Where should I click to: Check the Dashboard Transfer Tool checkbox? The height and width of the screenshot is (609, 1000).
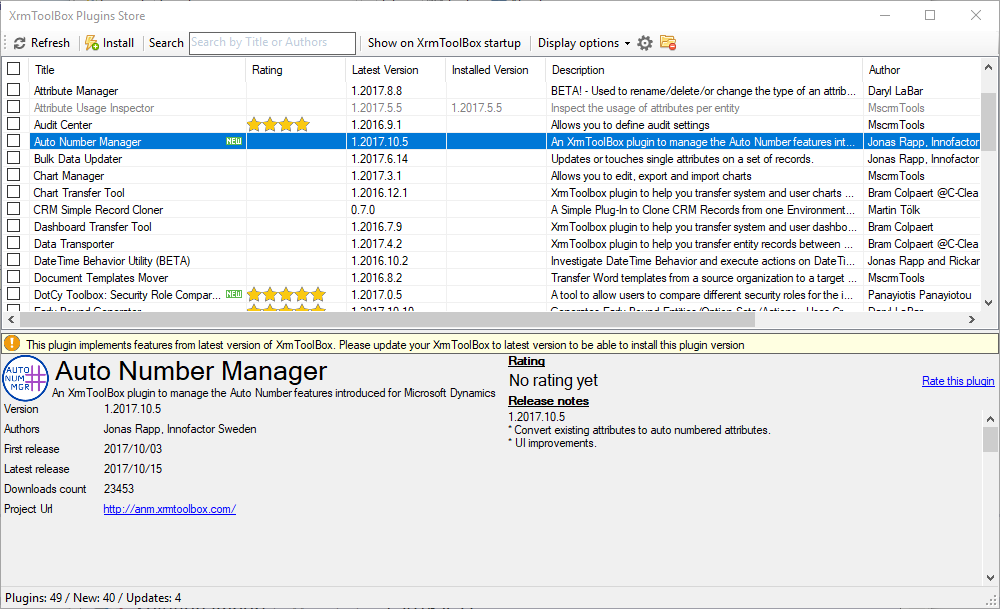(13, 226)
